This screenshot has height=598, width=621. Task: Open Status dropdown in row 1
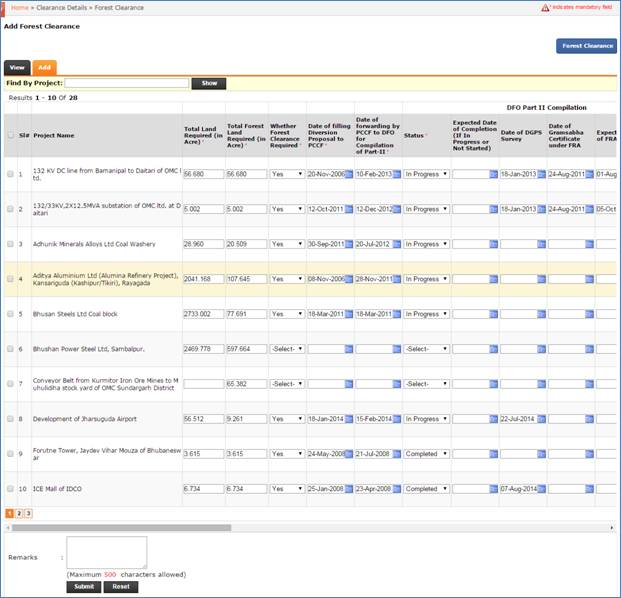tap(427, 174)
